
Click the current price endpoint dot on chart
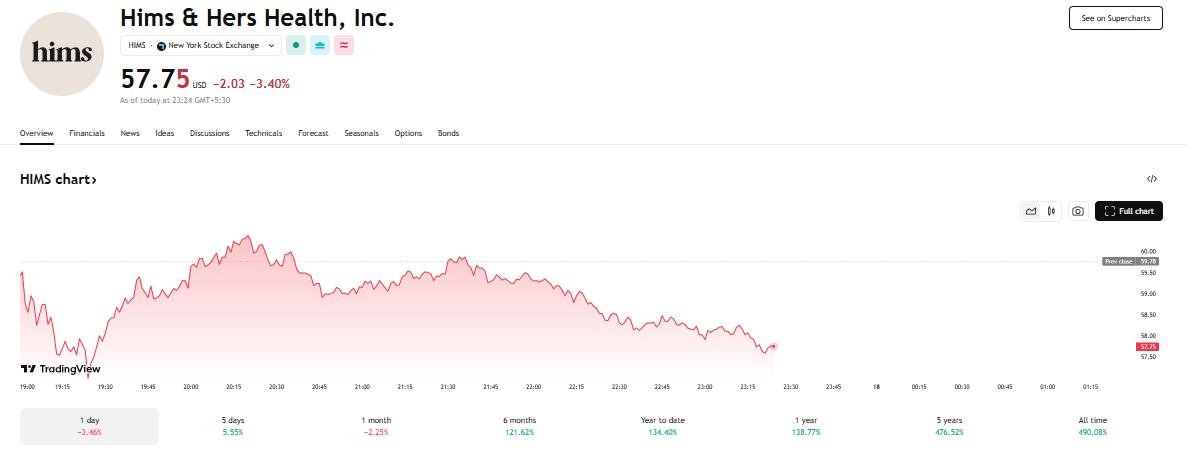(773, 346)
